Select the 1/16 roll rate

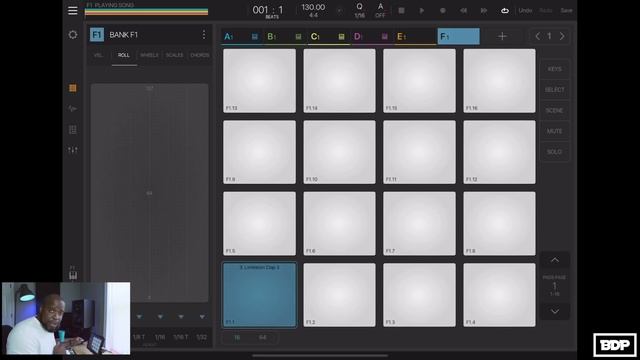point(160,337)
